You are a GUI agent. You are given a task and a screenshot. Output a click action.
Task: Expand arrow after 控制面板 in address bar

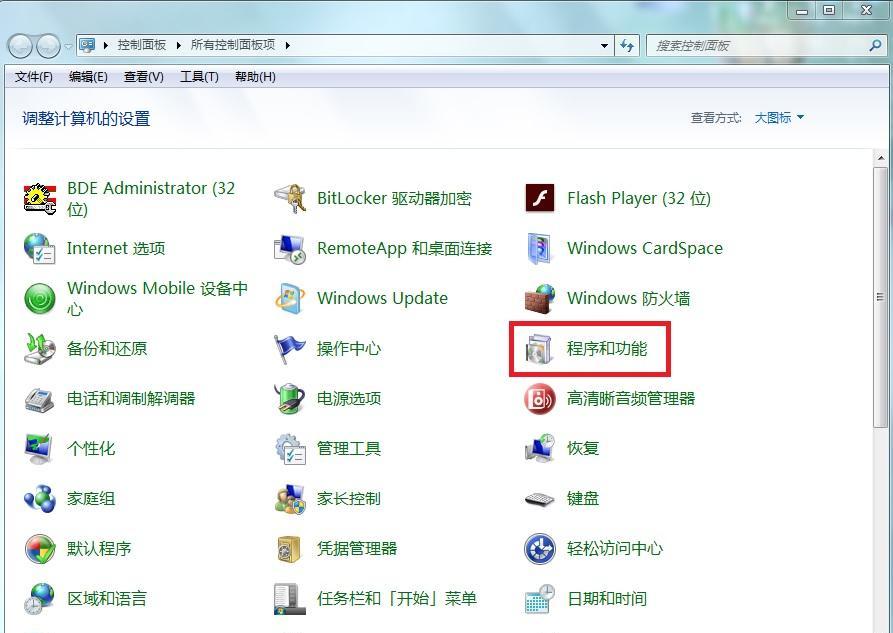[x=178, y=45]
